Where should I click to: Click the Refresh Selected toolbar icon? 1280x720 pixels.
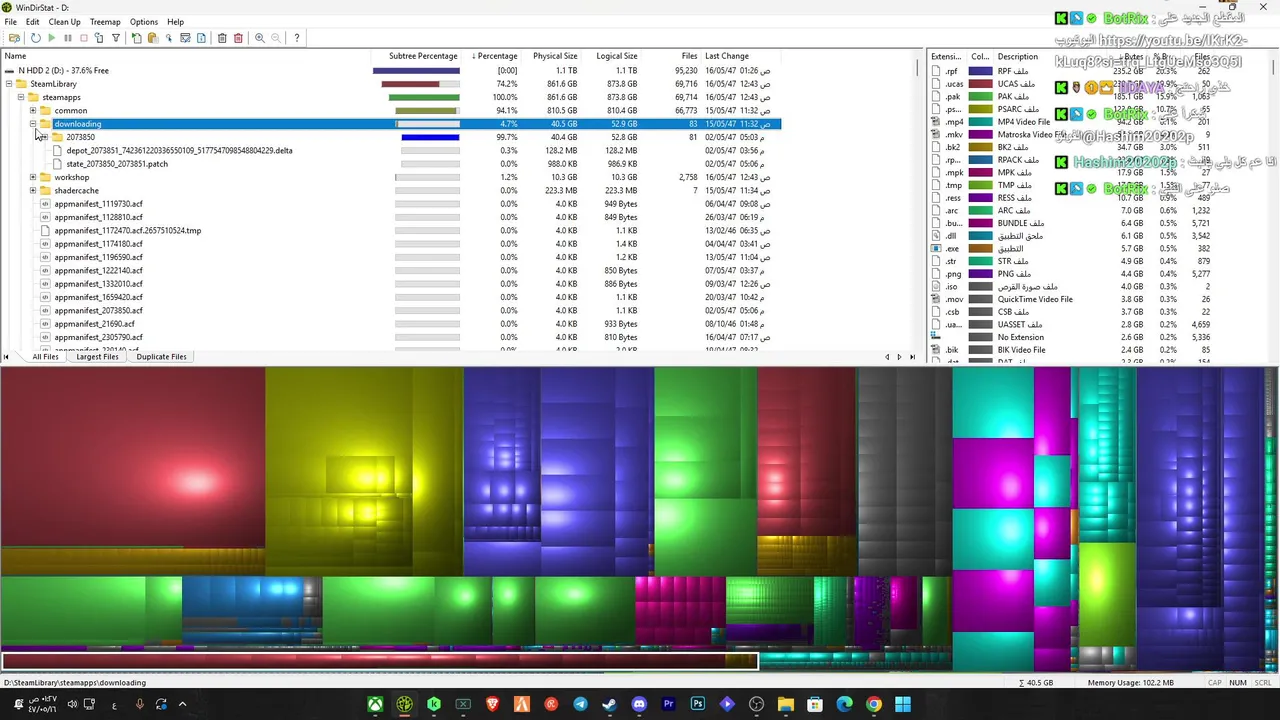point(99,38)
